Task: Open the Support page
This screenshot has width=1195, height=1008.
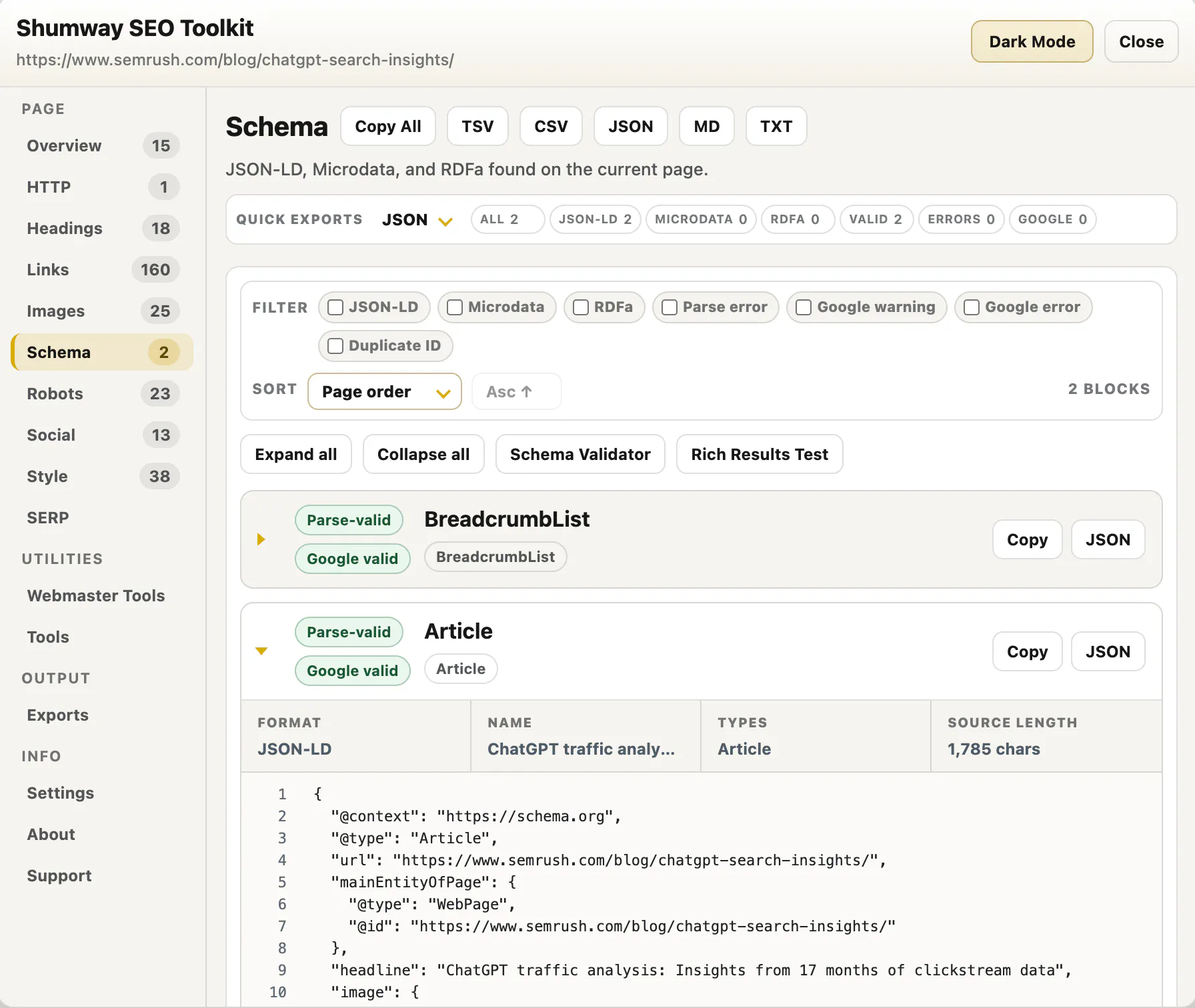Action: (x=102, y=876)
